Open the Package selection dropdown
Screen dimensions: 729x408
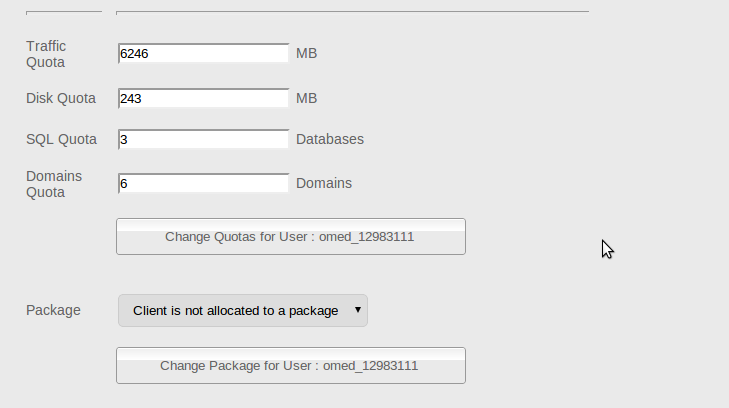(243, 310)
